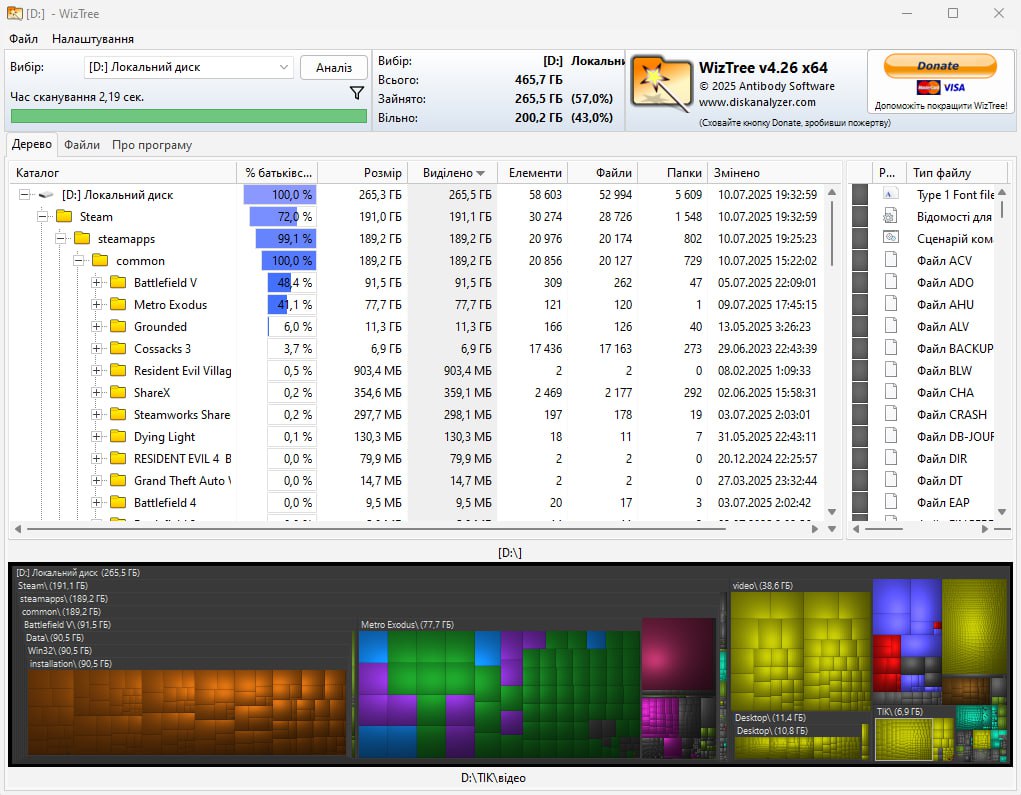Click the Battlefield V folder icon
The width and height of the screenshot is (1021, 795).
click(118, 283)
